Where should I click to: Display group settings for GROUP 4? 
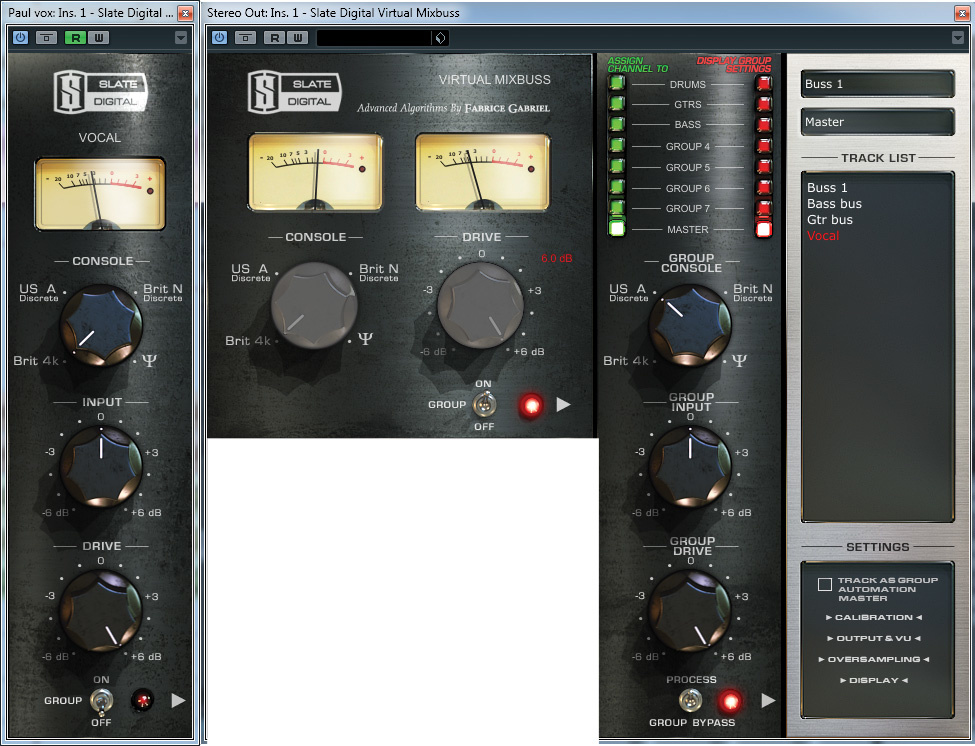(764, 146)
